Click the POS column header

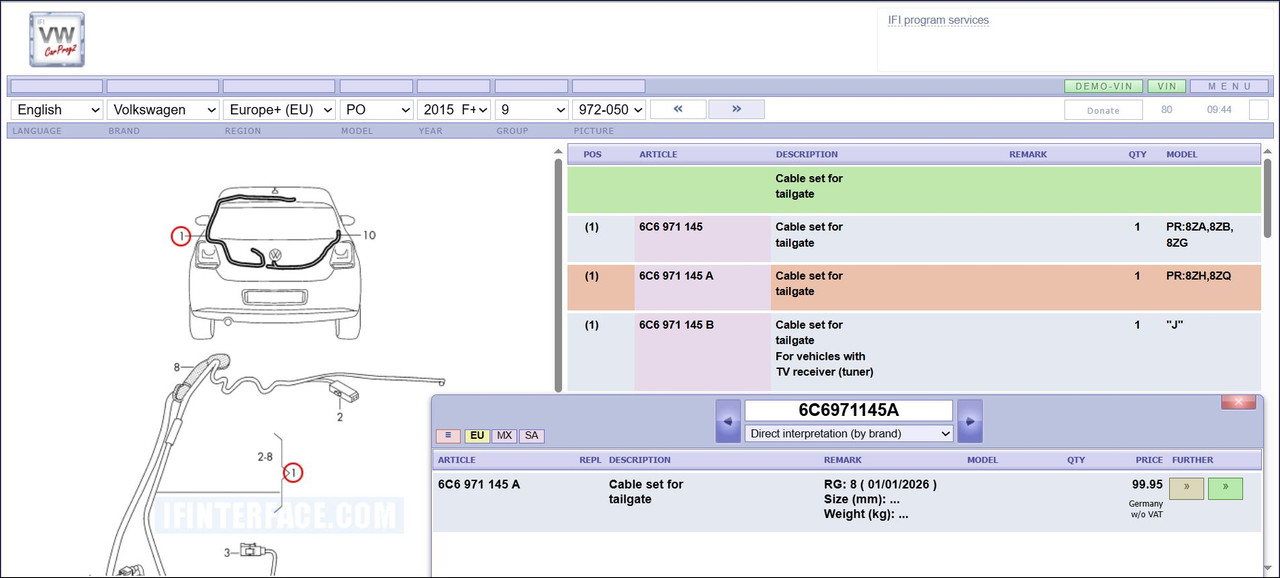click(x=593, y=155)
